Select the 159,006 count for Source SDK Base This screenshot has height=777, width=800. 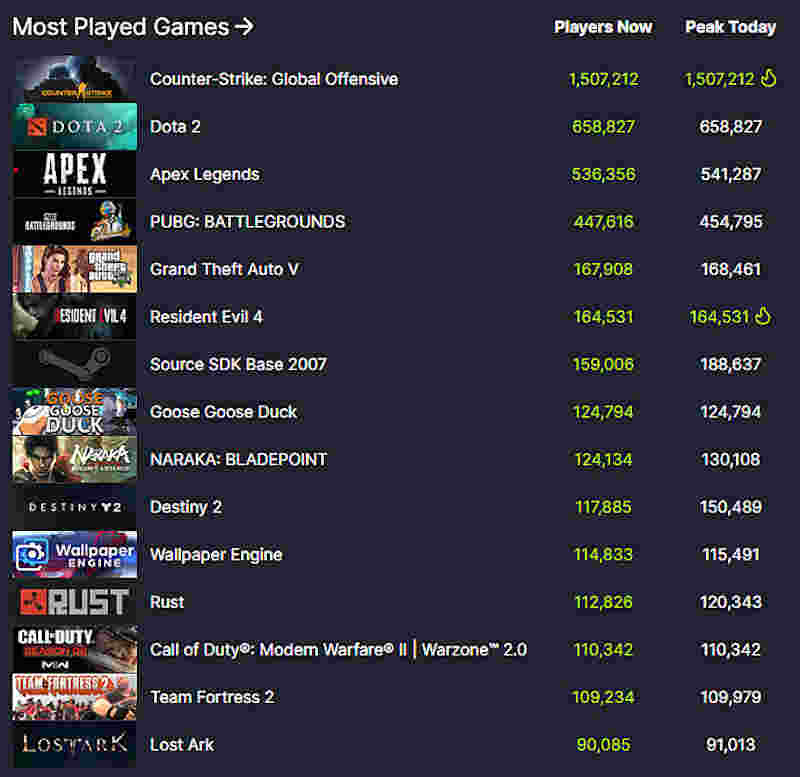point(603,364)
